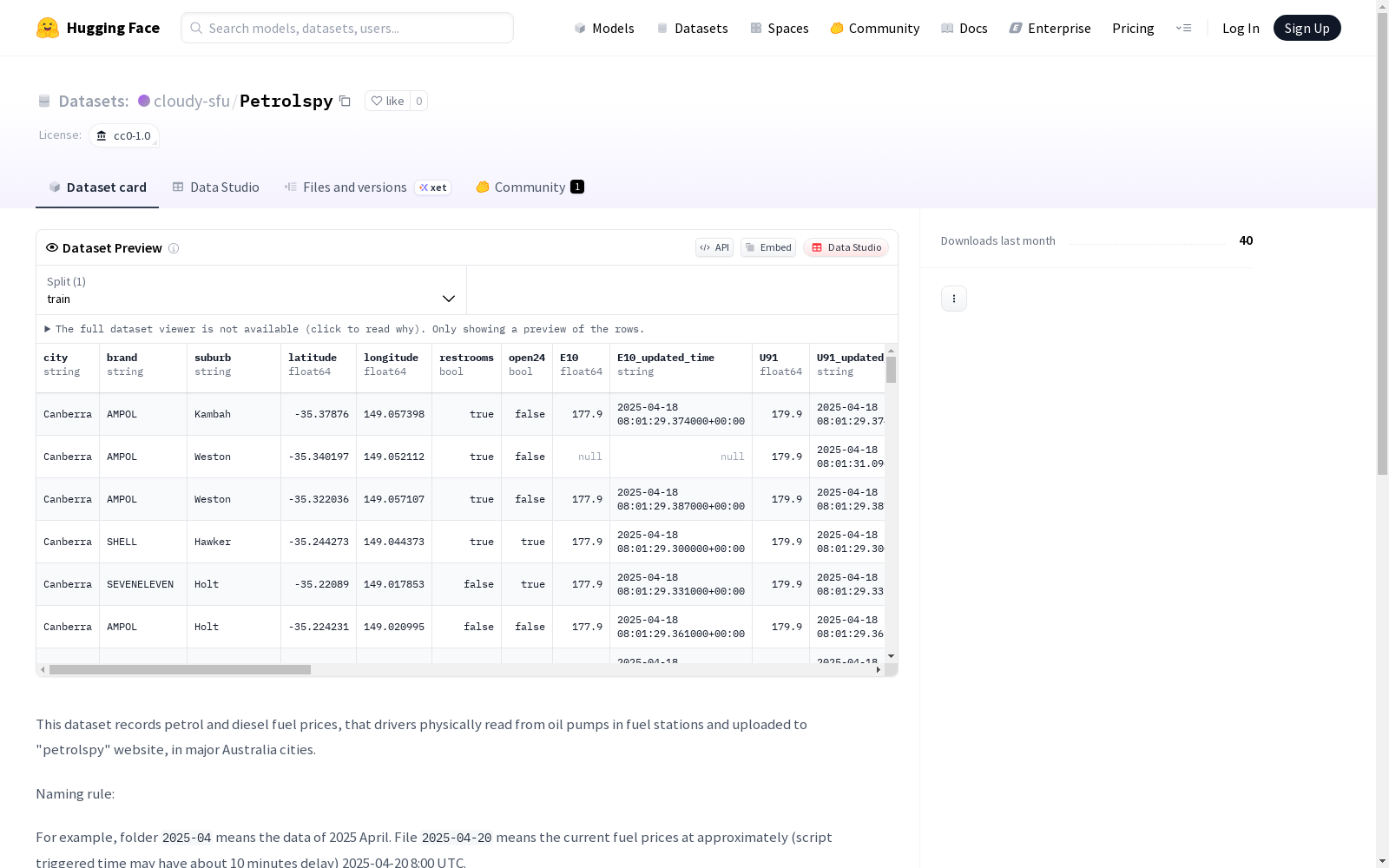Click the API button in Dataset Preview
This screenshot has width=1389, height=868.
click(x=714, y=247)
